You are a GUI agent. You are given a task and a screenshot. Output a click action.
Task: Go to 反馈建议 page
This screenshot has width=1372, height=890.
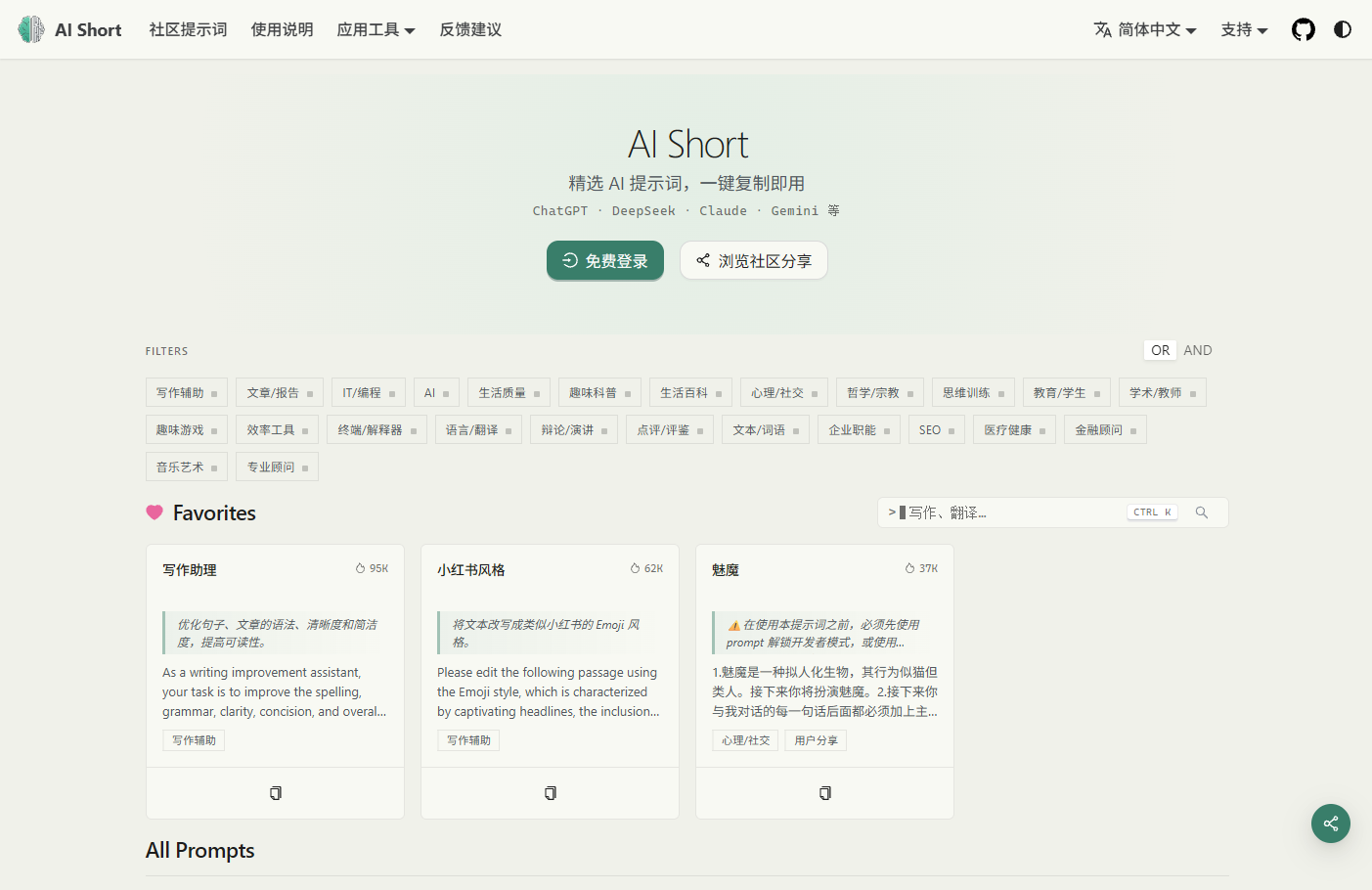tap(470, 29)
